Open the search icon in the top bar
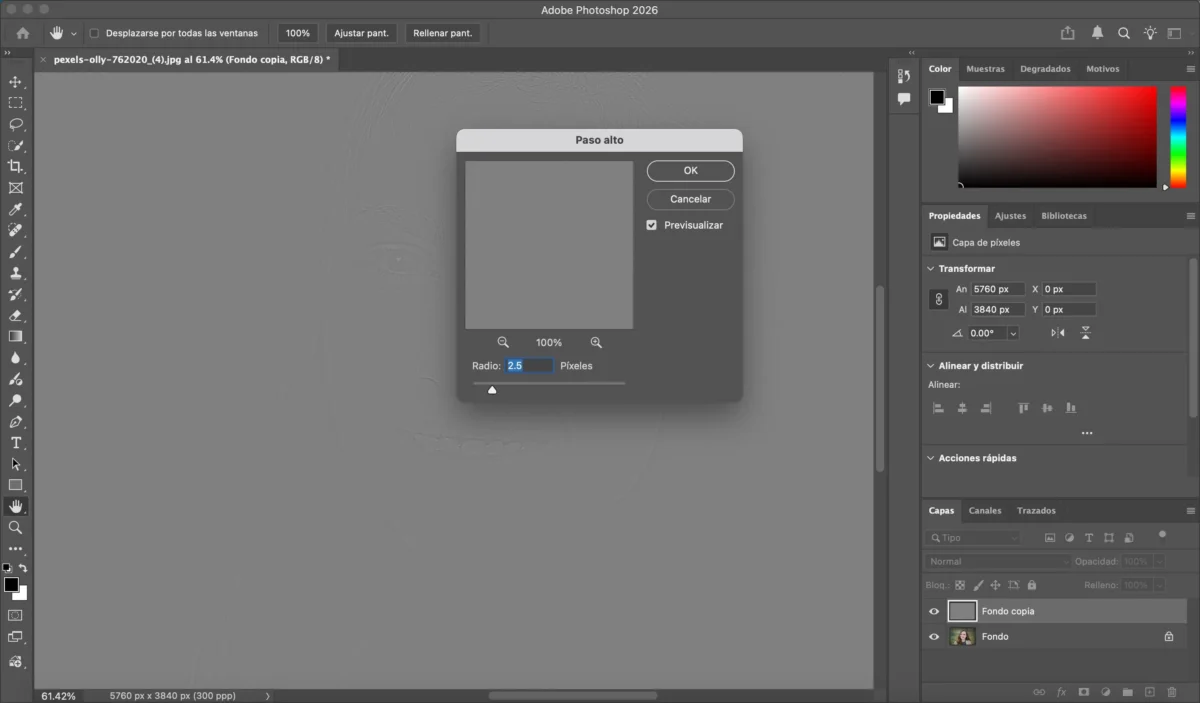The height and width of the screenshot is (703, 1200). (1124, 33)
